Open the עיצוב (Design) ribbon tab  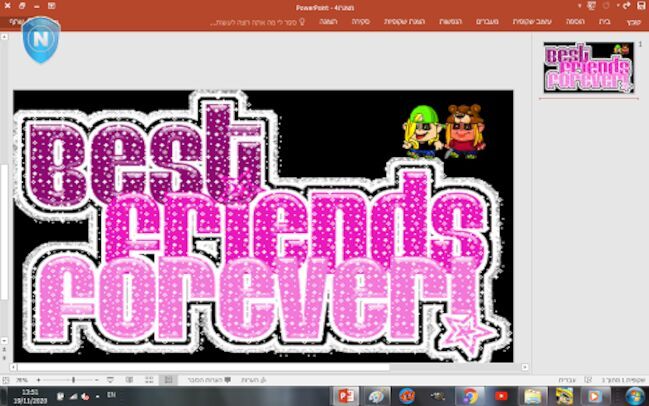(532, 21)
